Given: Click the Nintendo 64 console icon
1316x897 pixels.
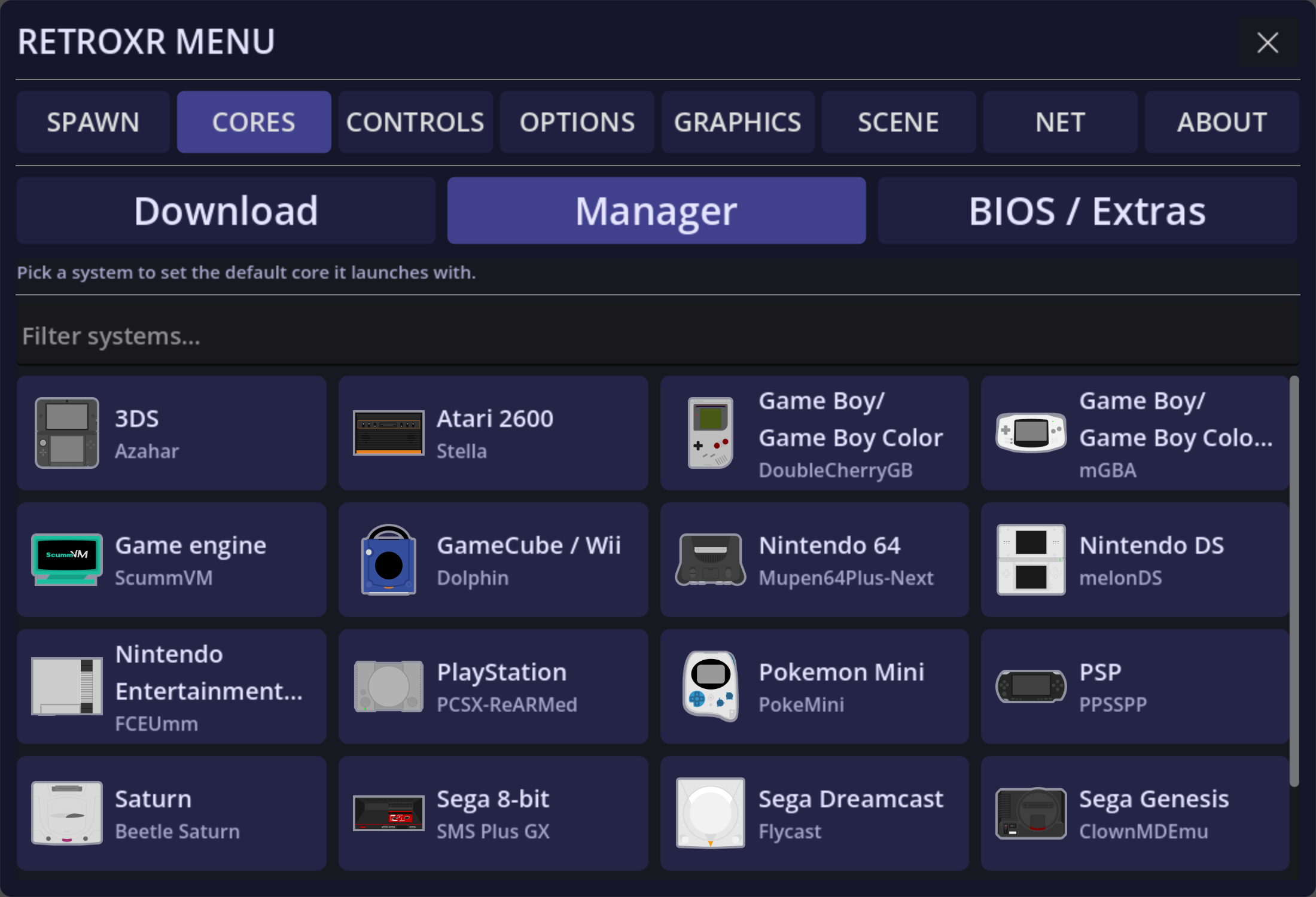Looking at the screenshot, I should tap(711, 560).
